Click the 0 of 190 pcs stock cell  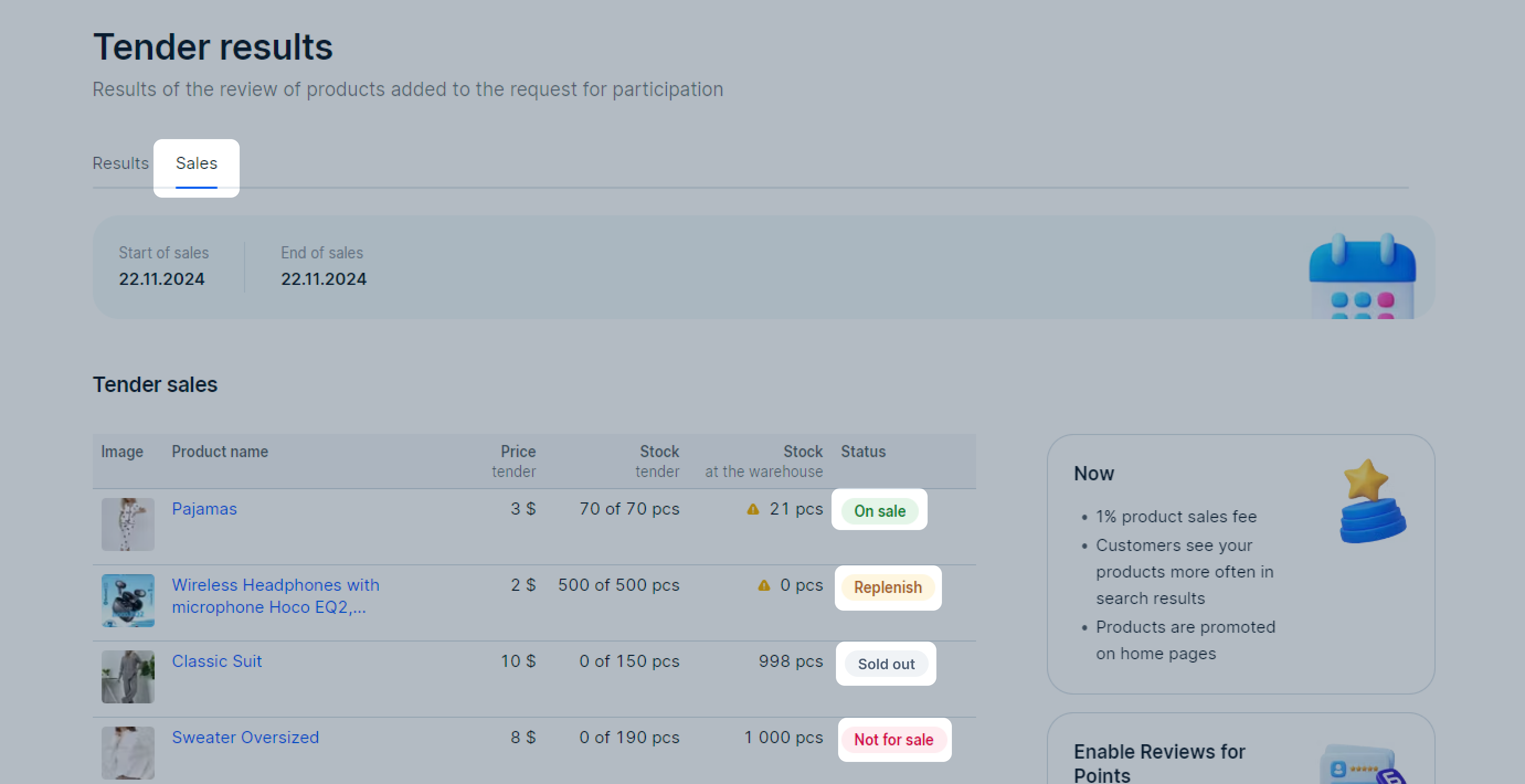pos(629,737)
